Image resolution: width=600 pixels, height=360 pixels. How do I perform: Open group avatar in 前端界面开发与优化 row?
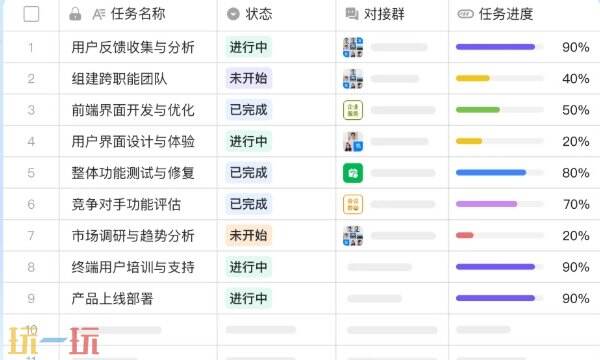353,110
